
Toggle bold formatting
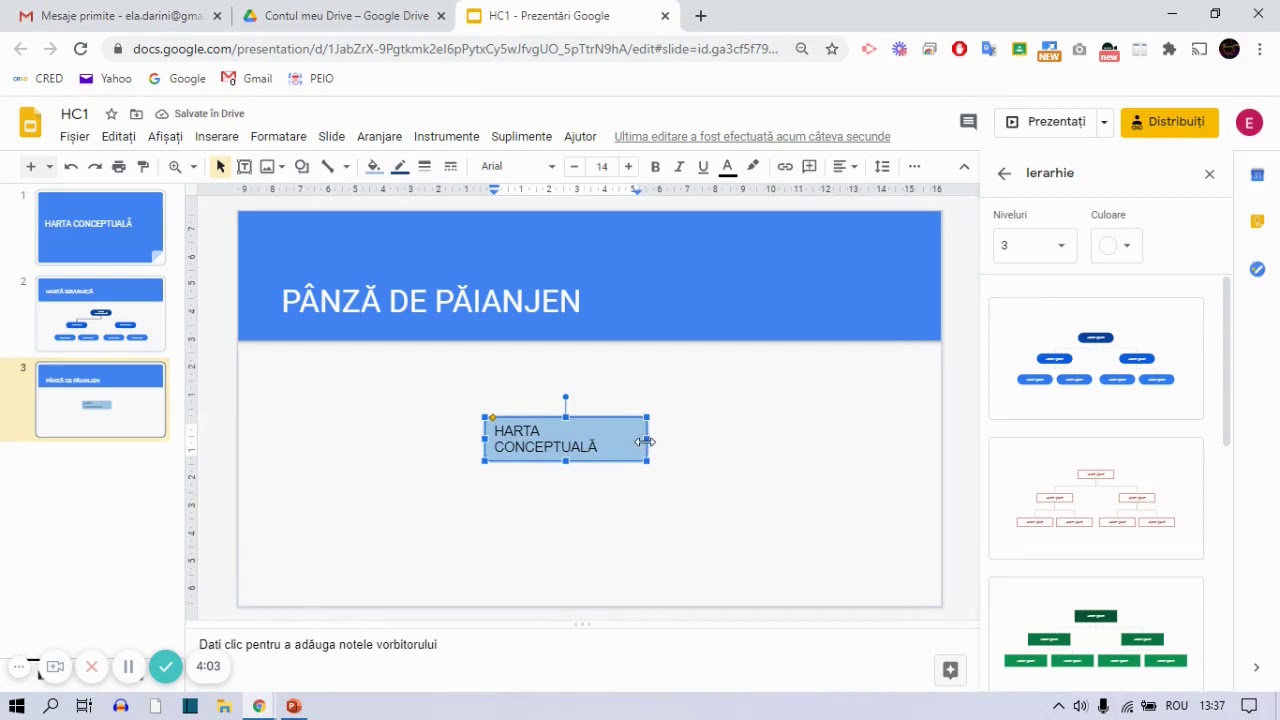pos(655,166)
